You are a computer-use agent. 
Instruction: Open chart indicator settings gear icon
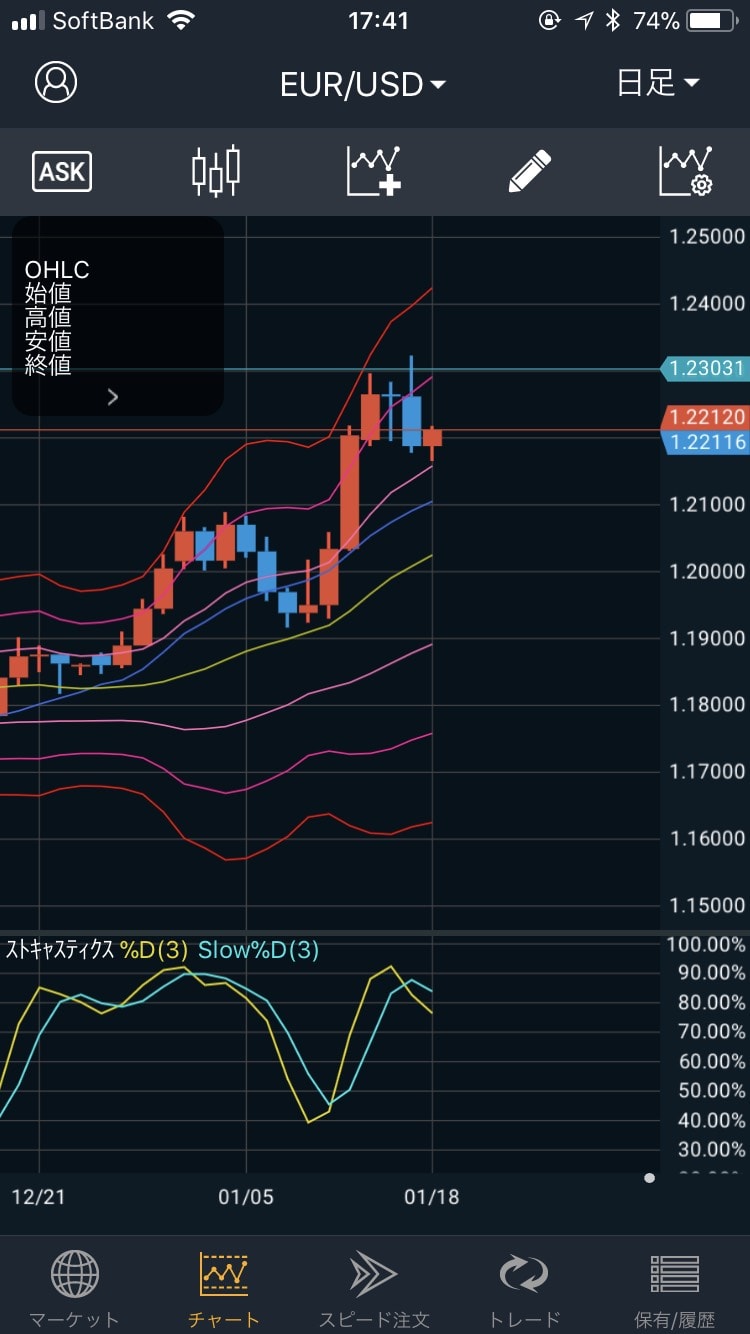tap(686, 171)
